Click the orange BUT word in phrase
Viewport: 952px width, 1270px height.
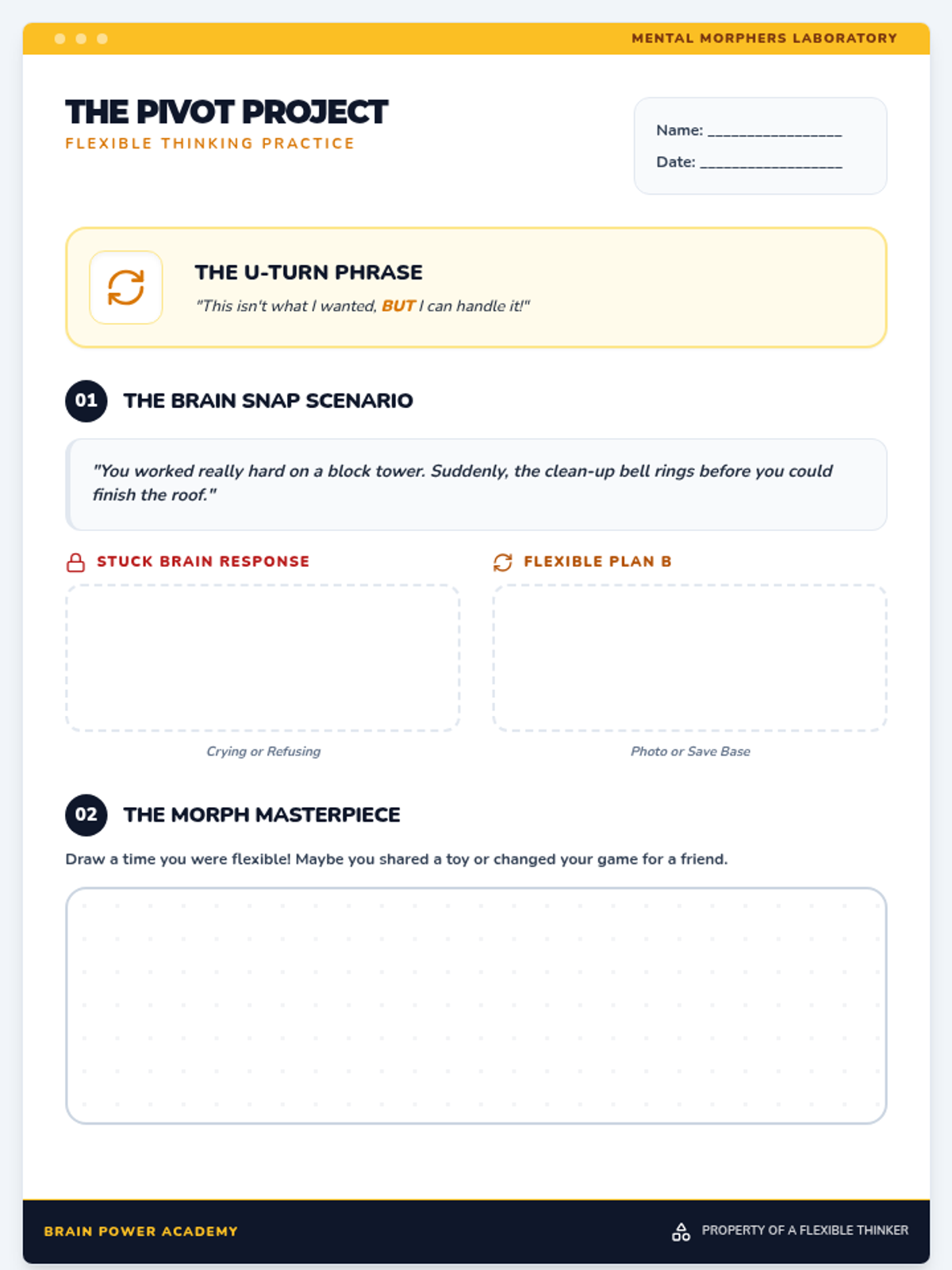[398, 306]
